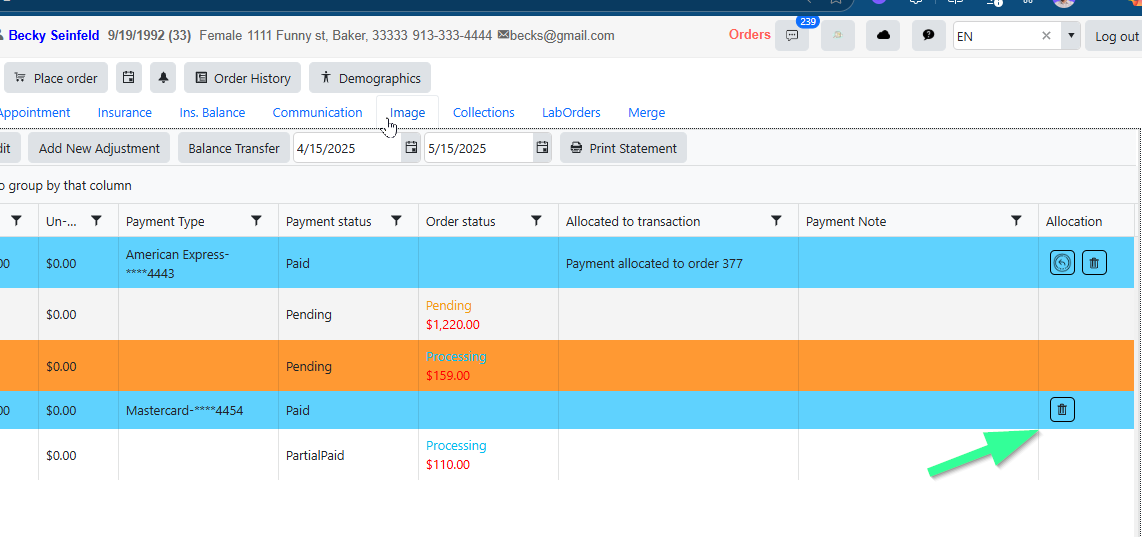Screen dimensions: 1142x537
Task: Clear the EN language selection with X
Action: point(1046,36)
